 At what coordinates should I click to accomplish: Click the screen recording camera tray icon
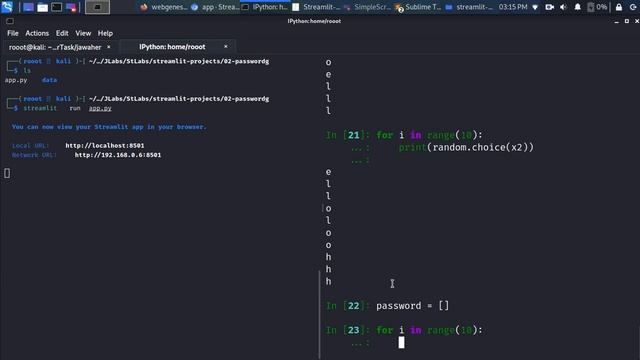coord(549,7)
